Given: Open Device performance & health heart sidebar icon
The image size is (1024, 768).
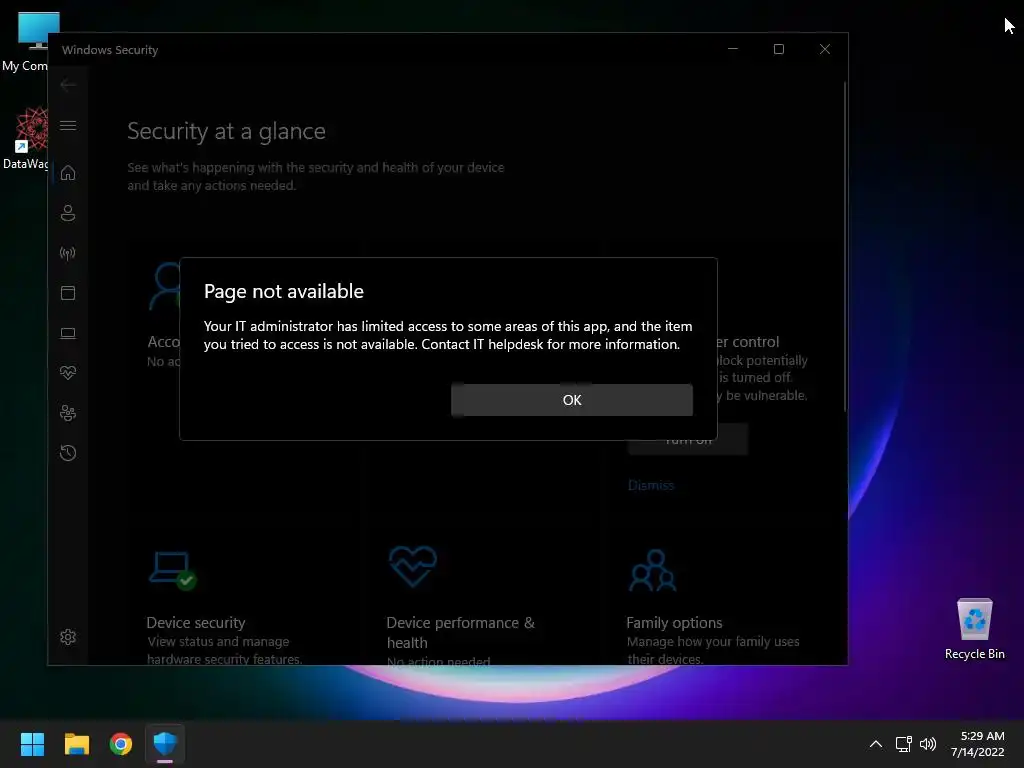Looking at the screenshot, I should coord(68,373).
